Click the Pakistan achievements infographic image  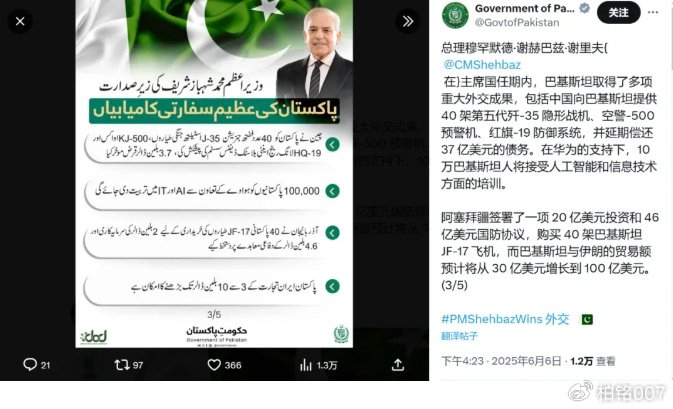(x=214, y=173)
